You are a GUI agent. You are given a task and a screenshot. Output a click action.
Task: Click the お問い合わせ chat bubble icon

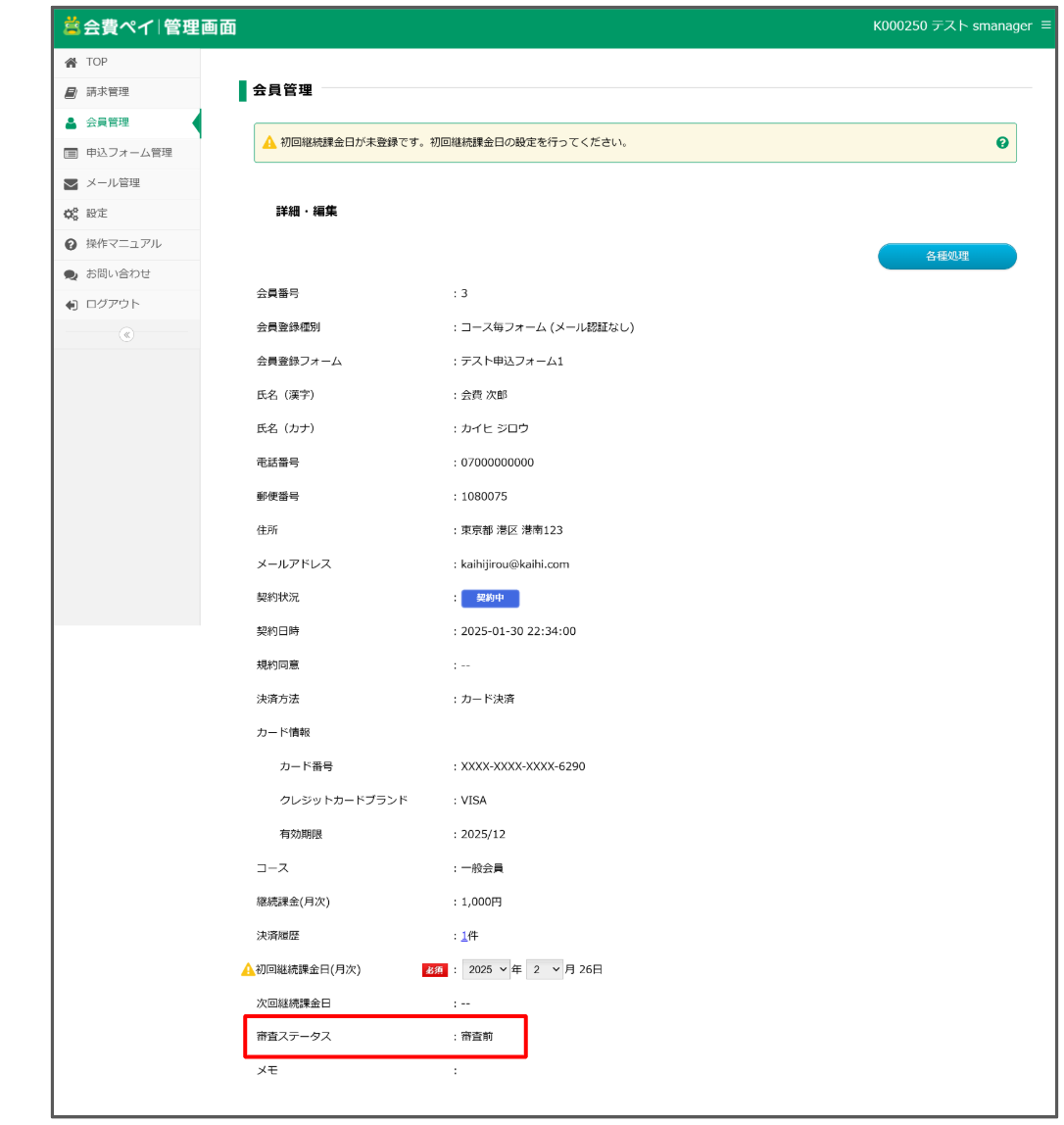point(71,274)
